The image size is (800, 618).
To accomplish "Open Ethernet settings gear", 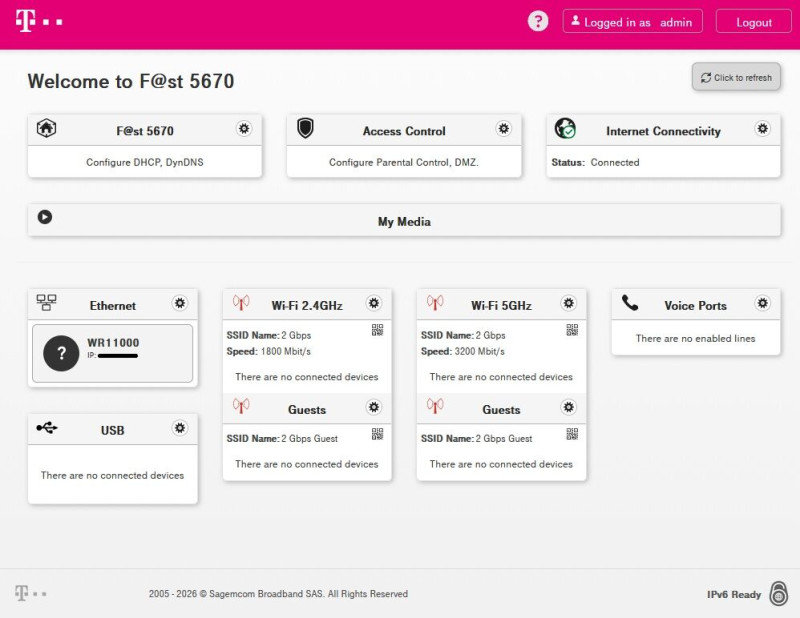I will [180, 303].
